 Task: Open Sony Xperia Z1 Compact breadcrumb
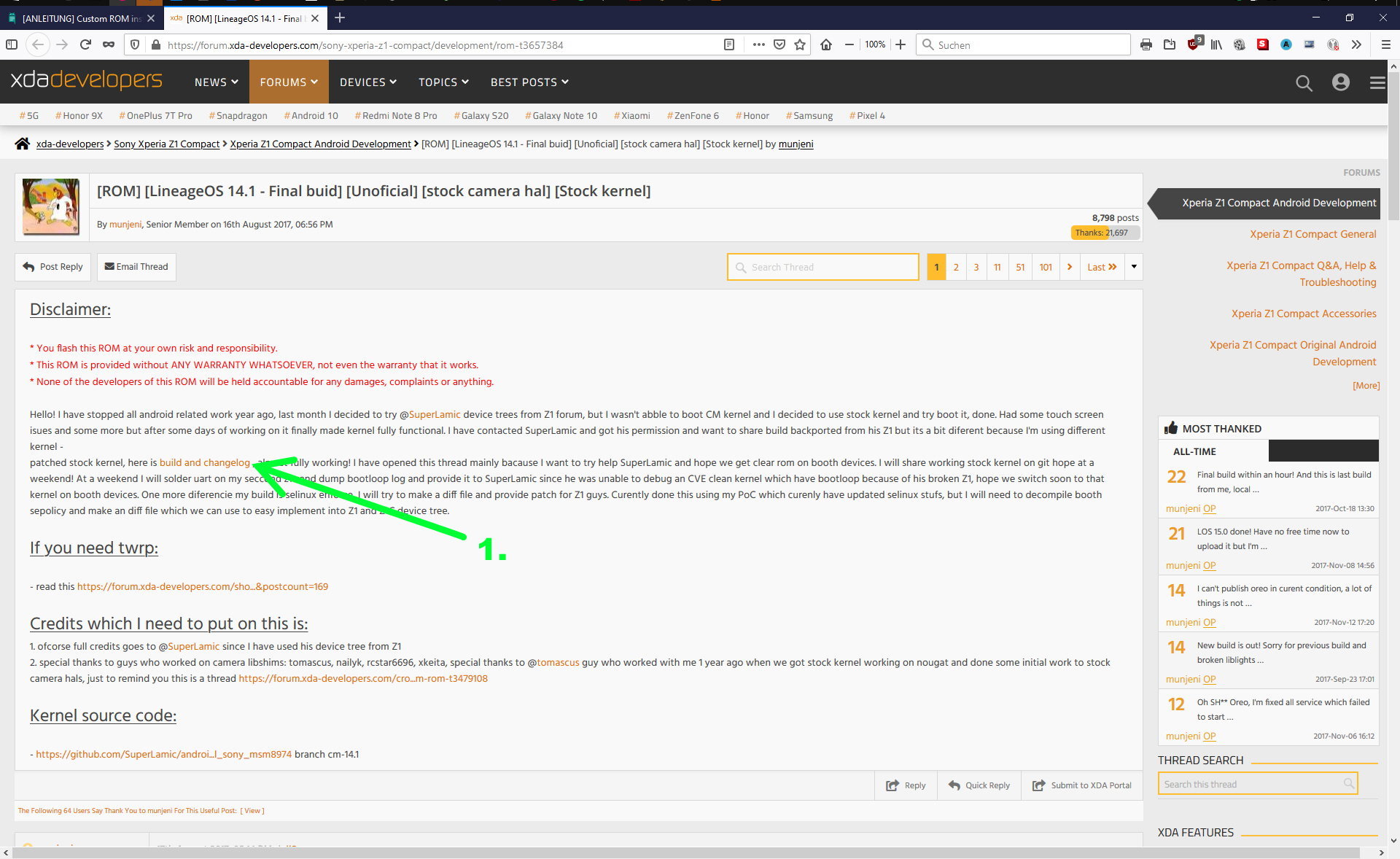pyautogui.click(x=167, y=144)
